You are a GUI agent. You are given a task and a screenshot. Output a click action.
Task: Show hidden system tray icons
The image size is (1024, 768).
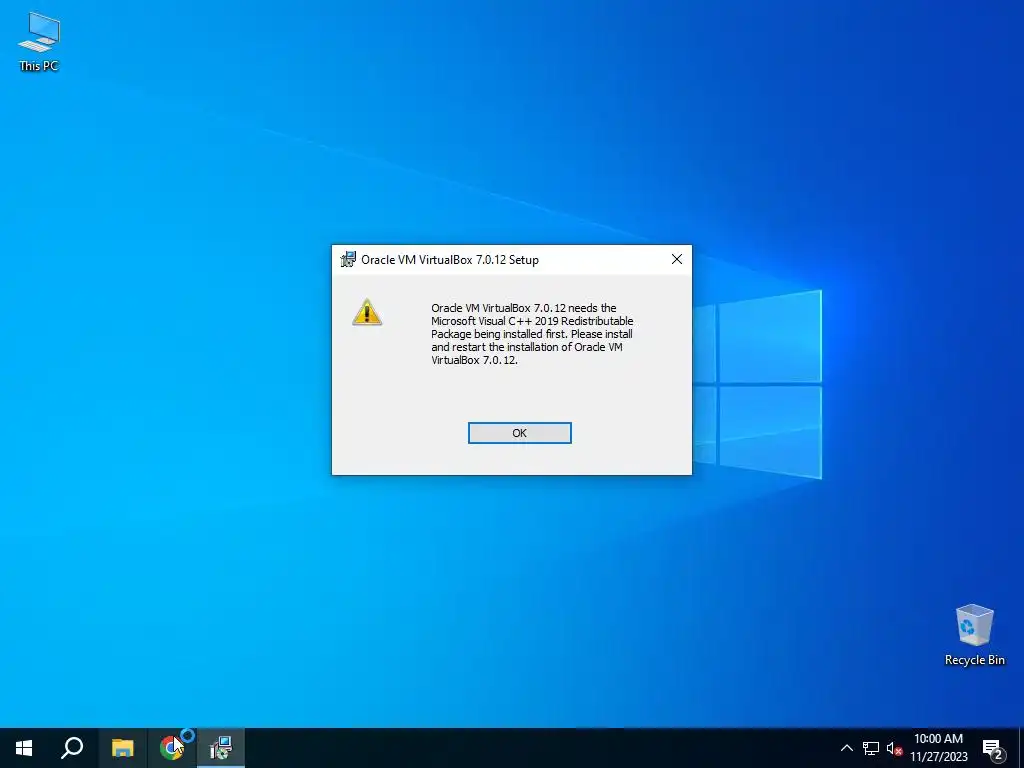point(846,748)
